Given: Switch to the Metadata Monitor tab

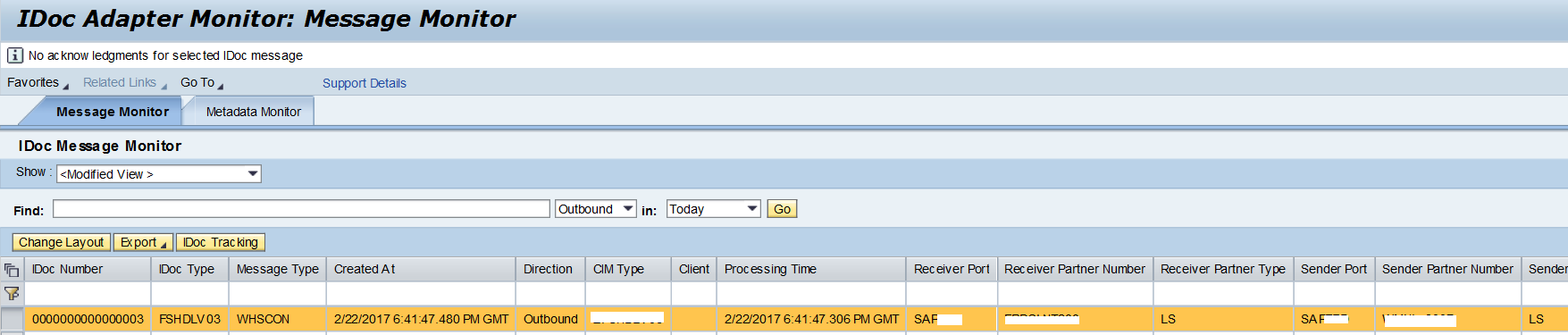Looking at the screenshot, I should (x=253, y=112).
